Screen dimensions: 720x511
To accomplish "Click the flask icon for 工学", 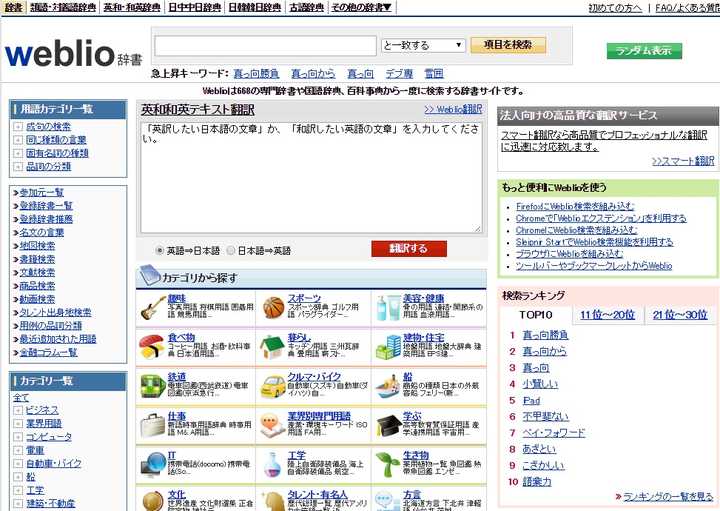I will [x=273, y=465].
